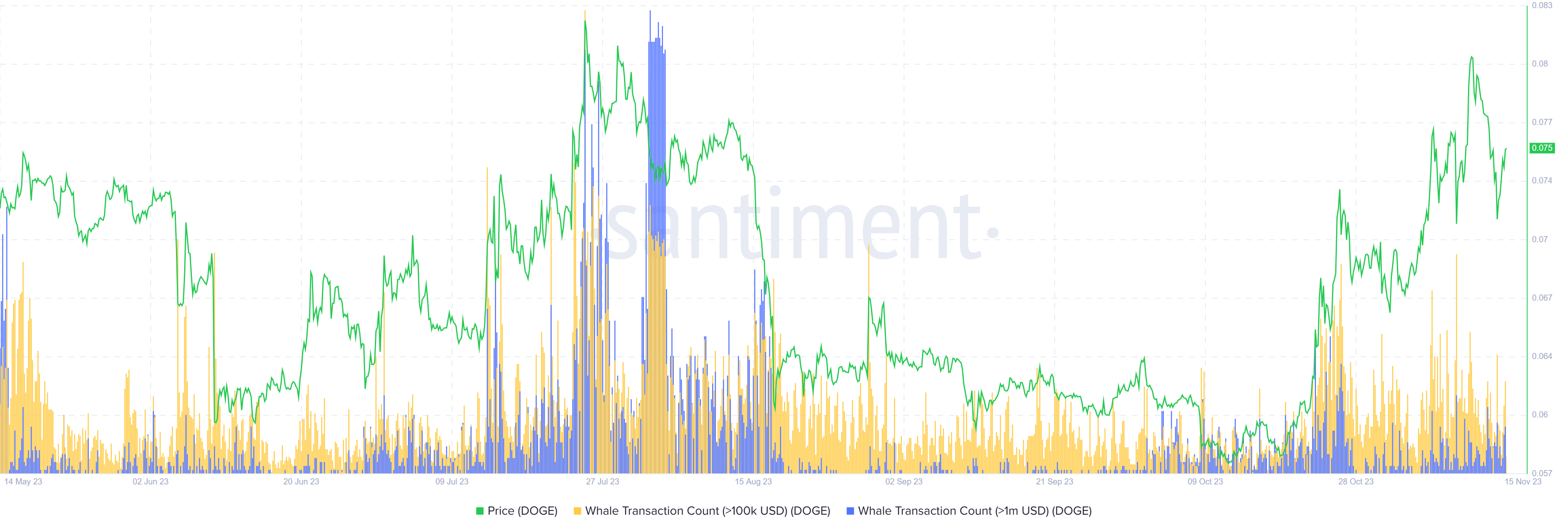
Task: Click the 0.074 price axis value
Action: tap(1542, 181)
